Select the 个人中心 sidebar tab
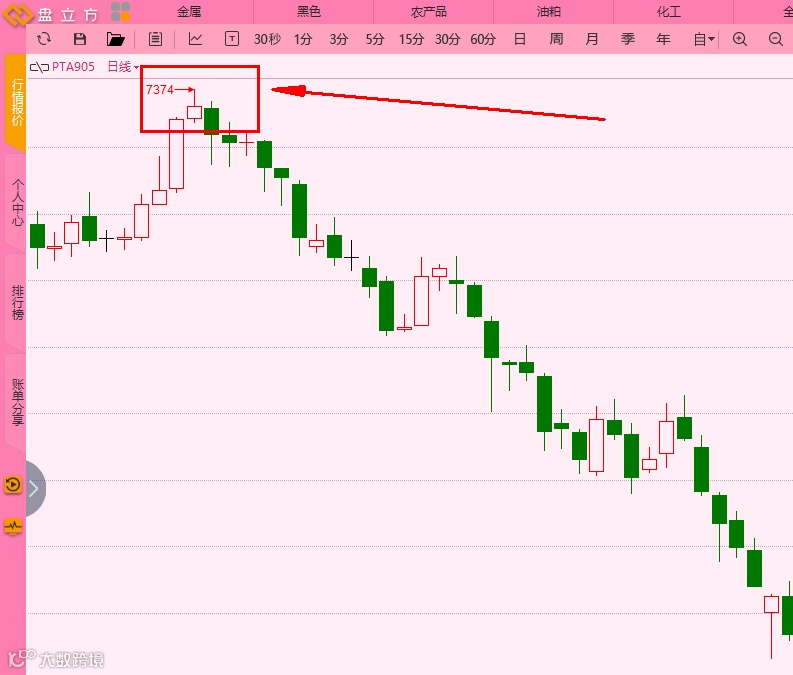The image size is (793, 675). click(x=16, y=202)
